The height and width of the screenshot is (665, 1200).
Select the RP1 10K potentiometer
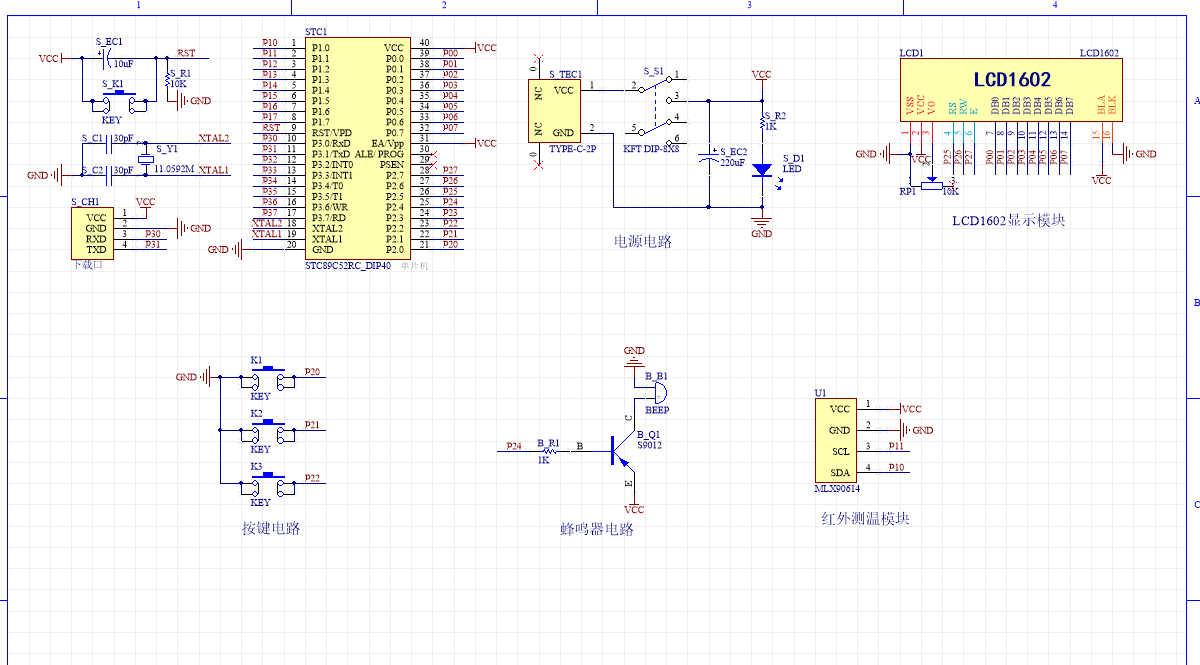tap(932, 184)
